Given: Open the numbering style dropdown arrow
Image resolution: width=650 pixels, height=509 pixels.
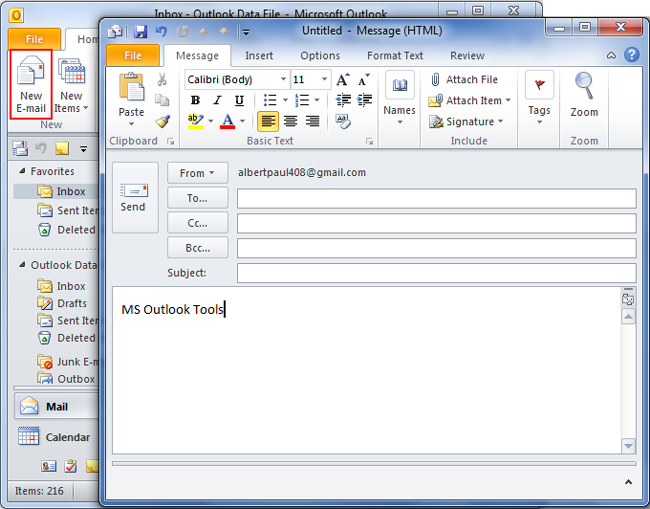Looking at the screenshot, I should (317, 100).
